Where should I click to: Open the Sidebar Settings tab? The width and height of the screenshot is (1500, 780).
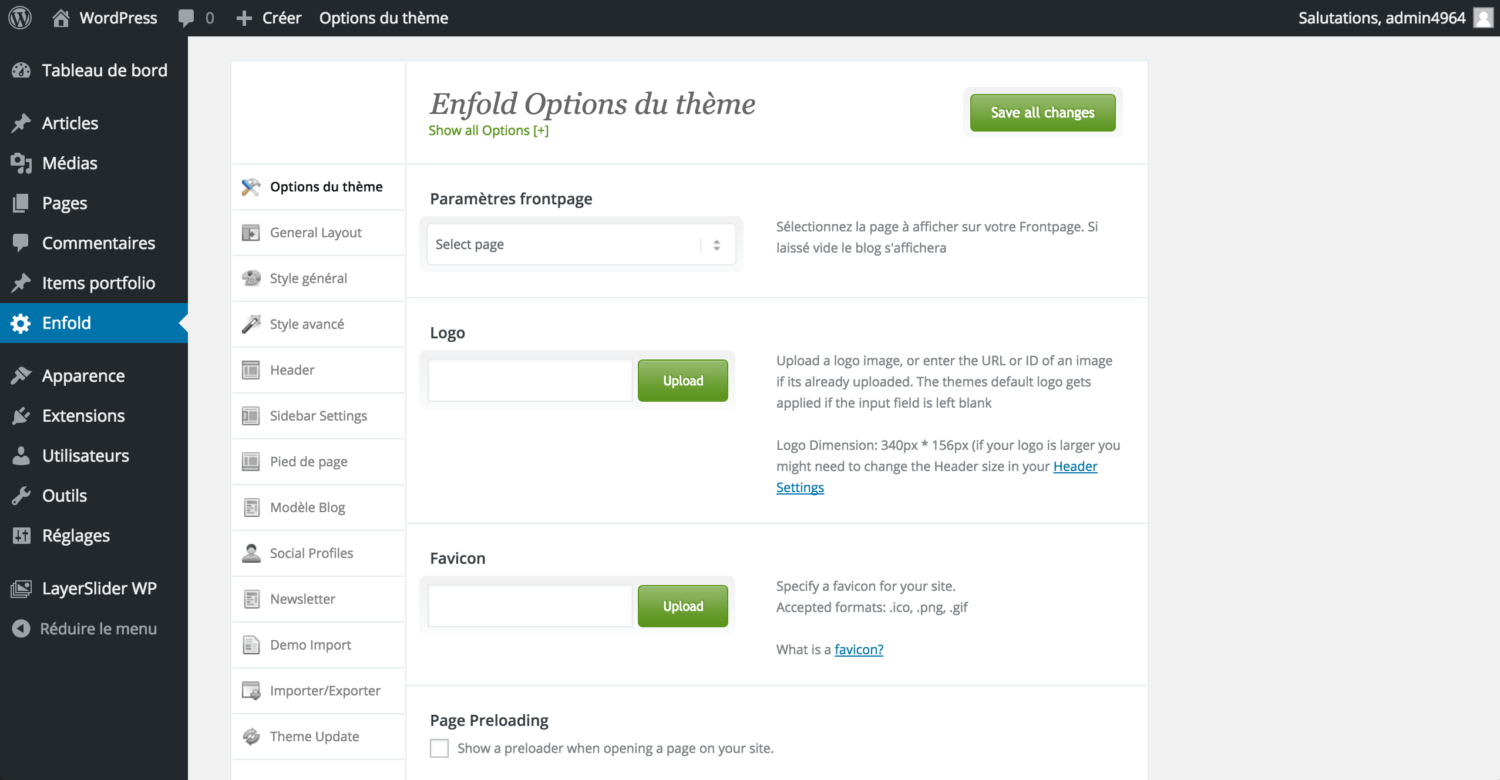tap(318, 416)
